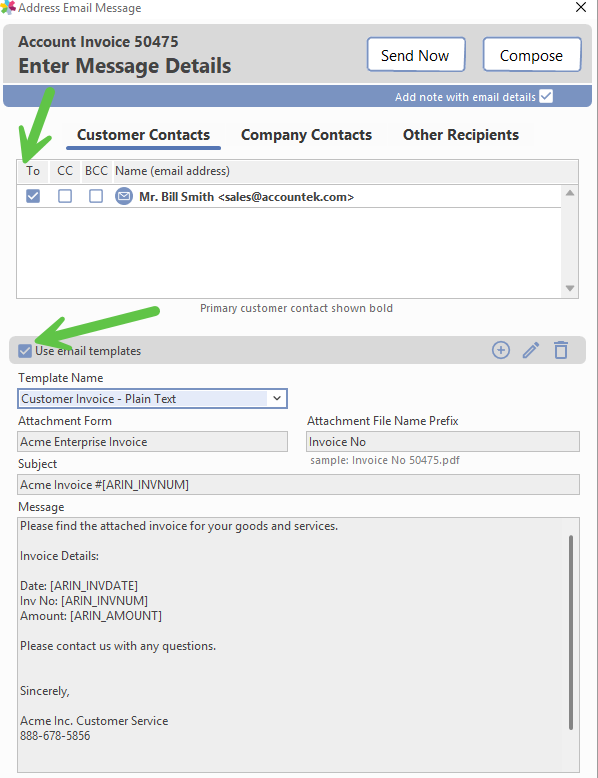This screenshot has height=778, width=598.
Task: Select the Mr. Bill Smith contact row
Action: (x=289, y=196)
